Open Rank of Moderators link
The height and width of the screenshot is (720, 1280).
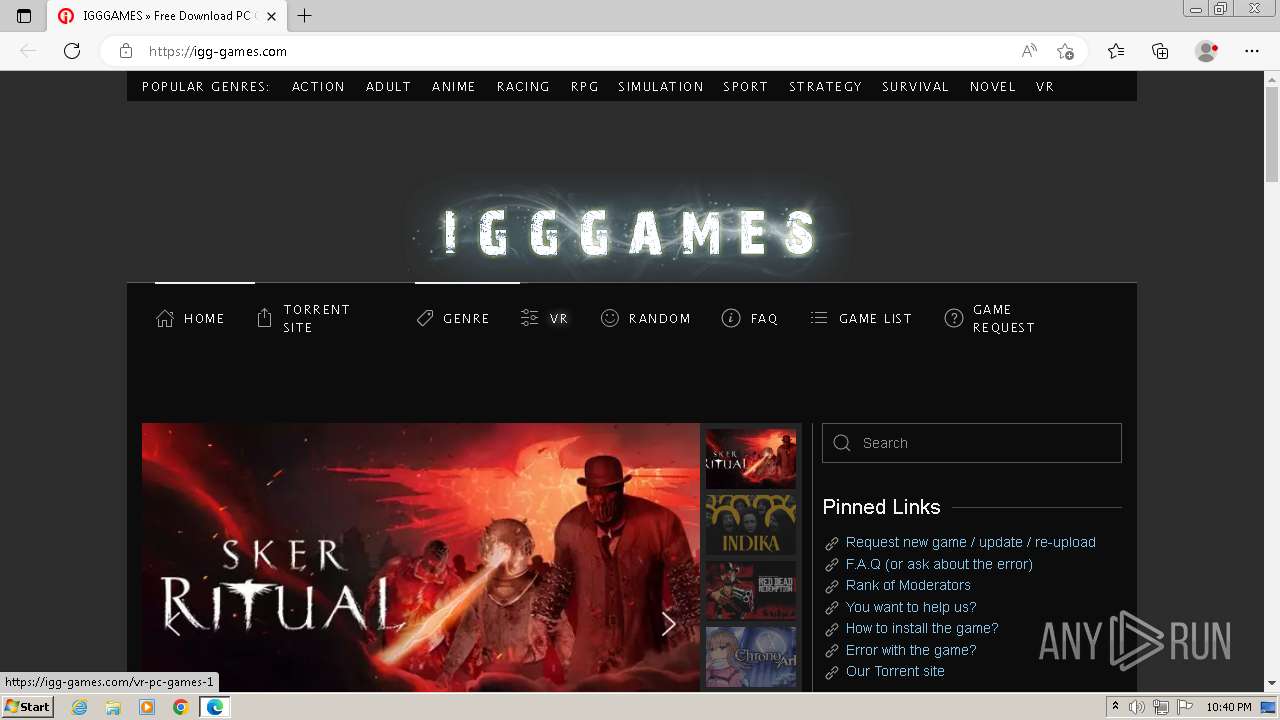[x=908, y=585]
